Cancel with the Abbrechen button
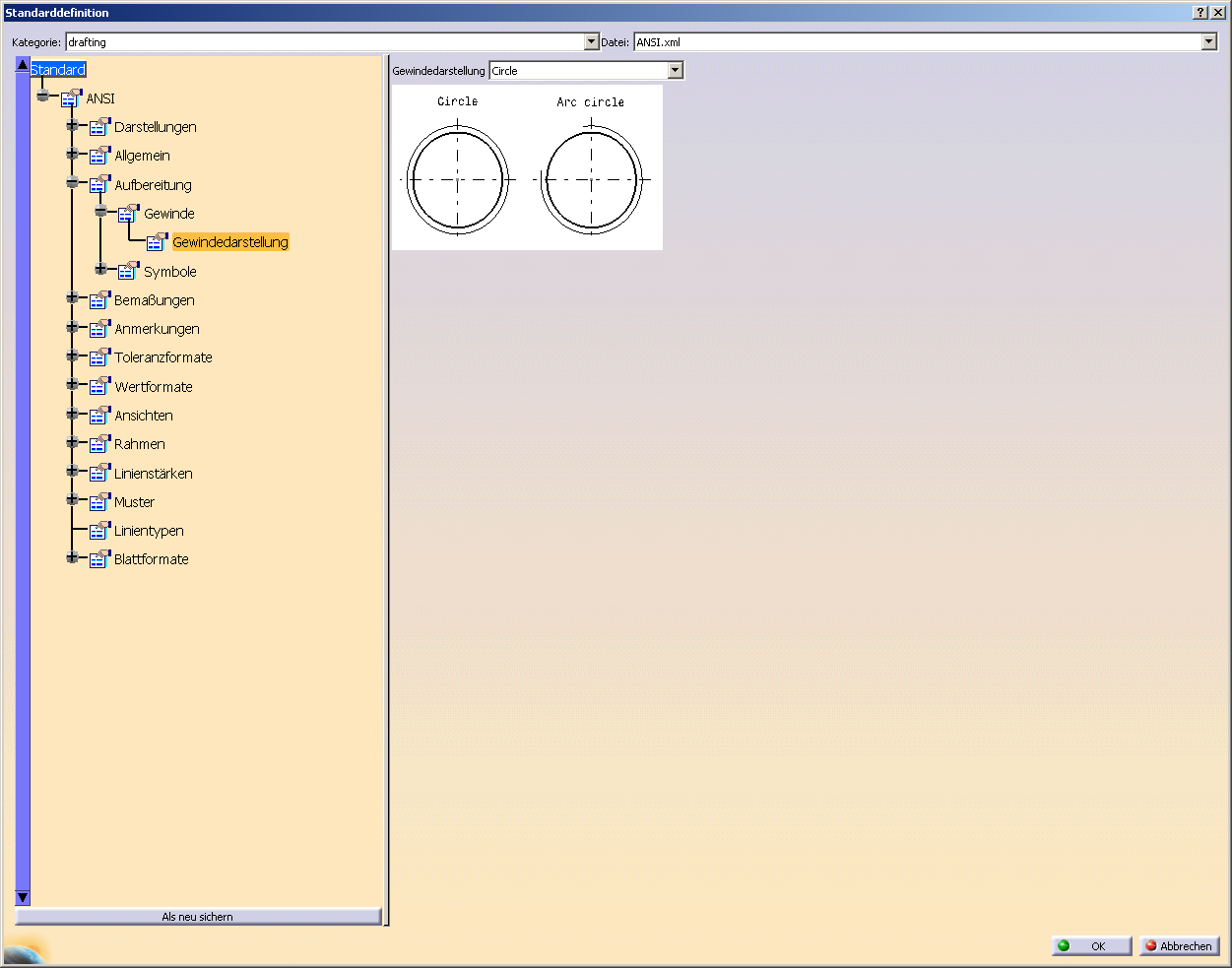 click(x=1180, y=946)
